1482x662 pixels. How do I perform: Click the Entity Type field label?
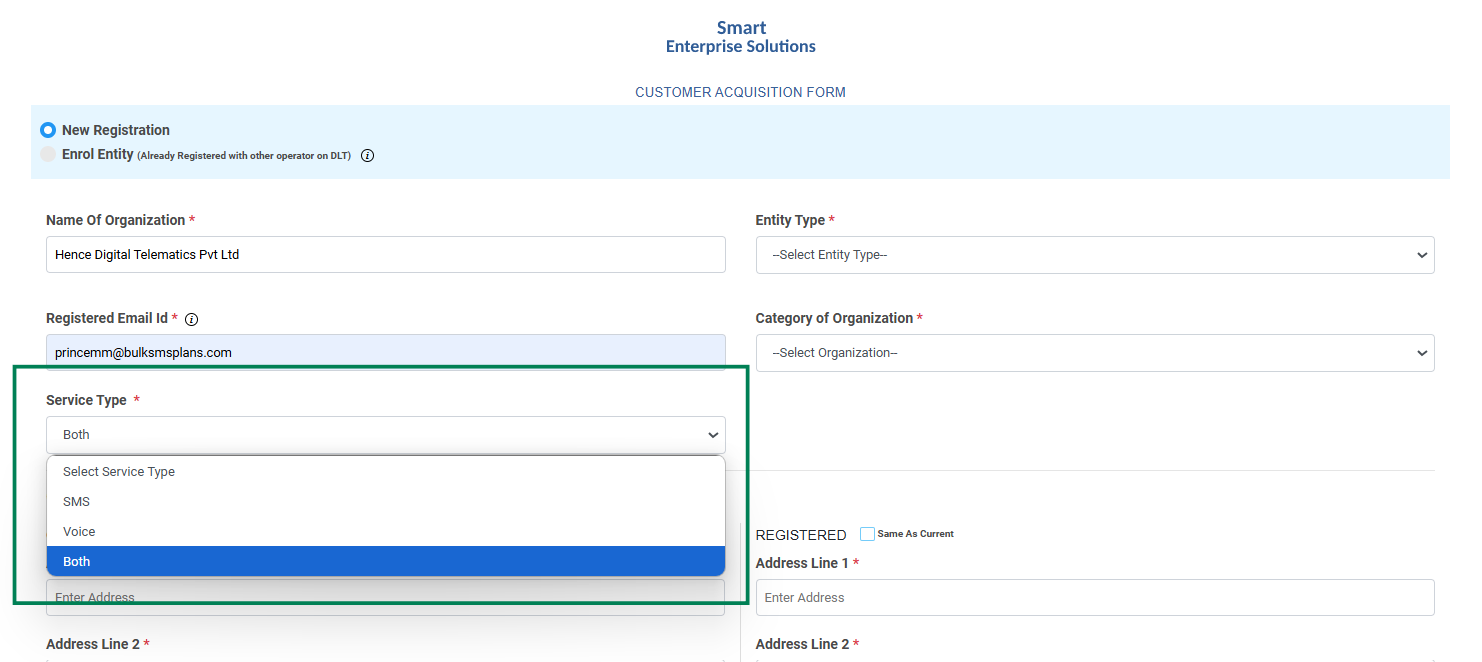[x=790, y=220]
